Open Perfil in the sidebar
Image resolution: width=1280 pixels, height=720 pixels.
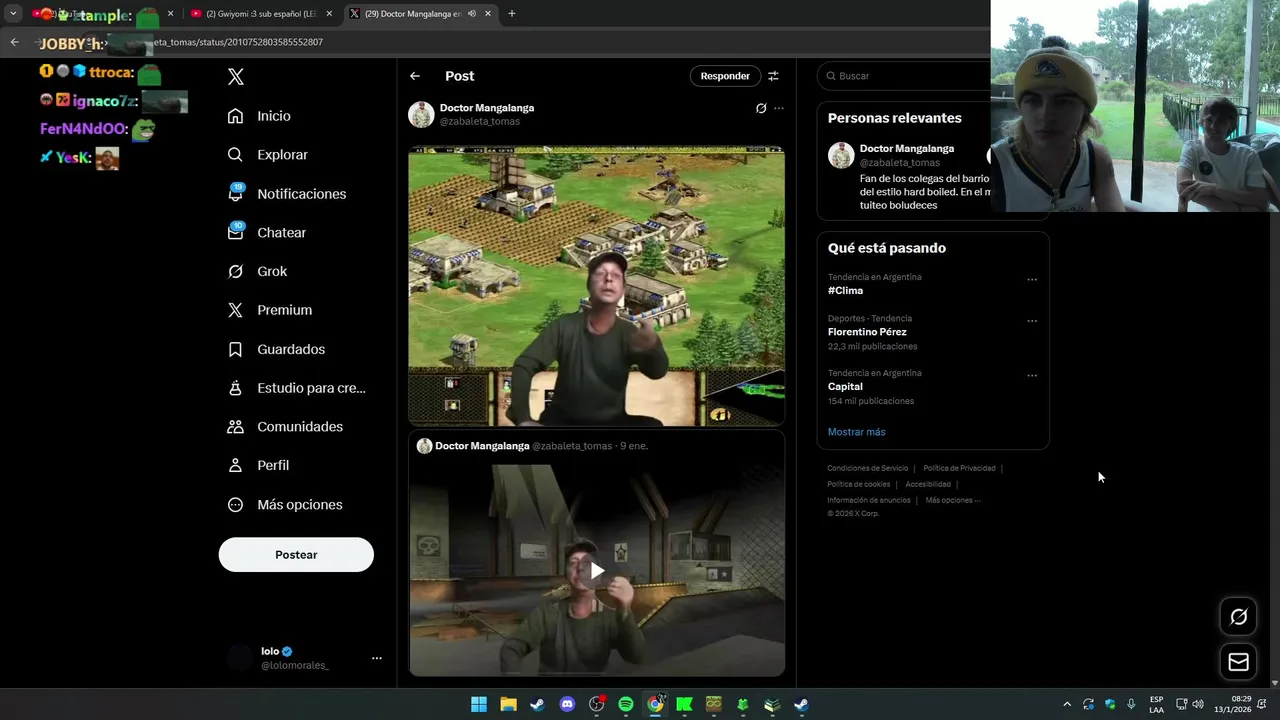258,465
